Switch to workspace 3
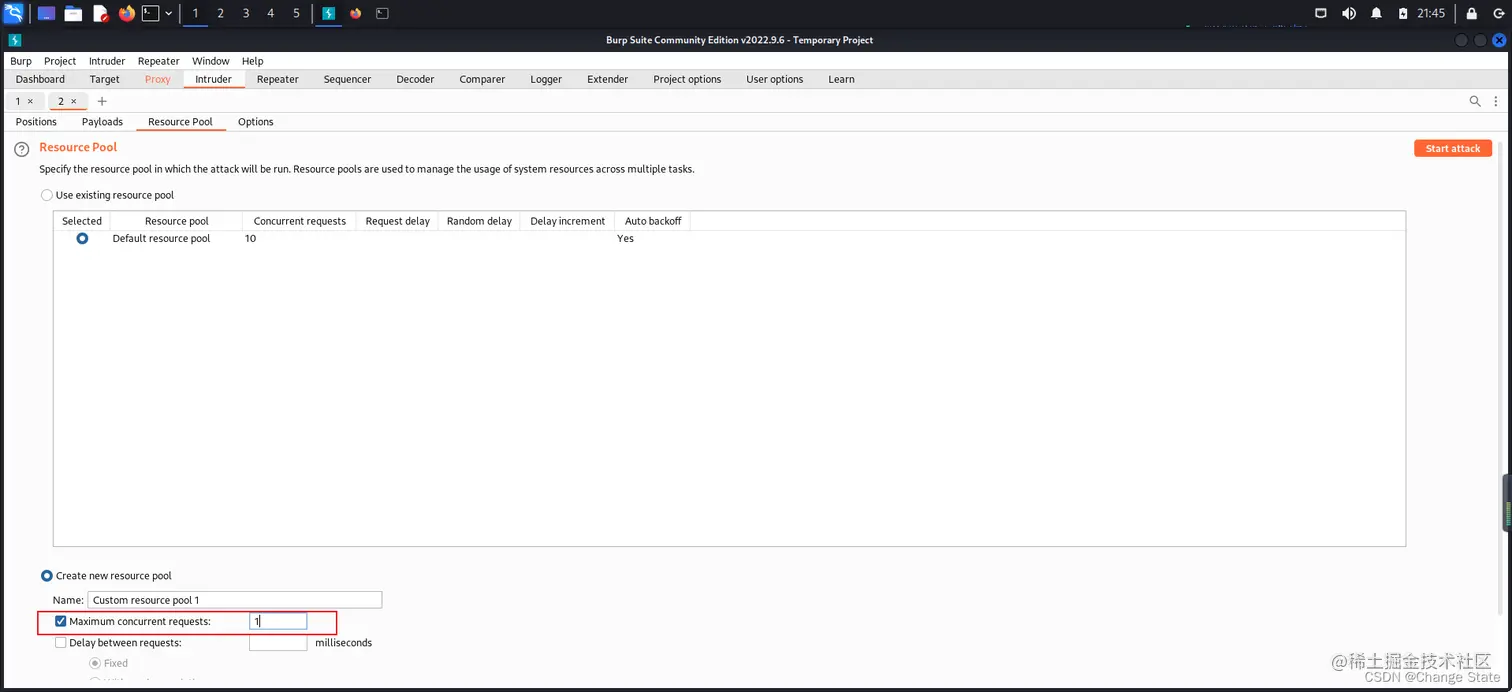This screenshot has width=1512, height=692. coord(246,13)
